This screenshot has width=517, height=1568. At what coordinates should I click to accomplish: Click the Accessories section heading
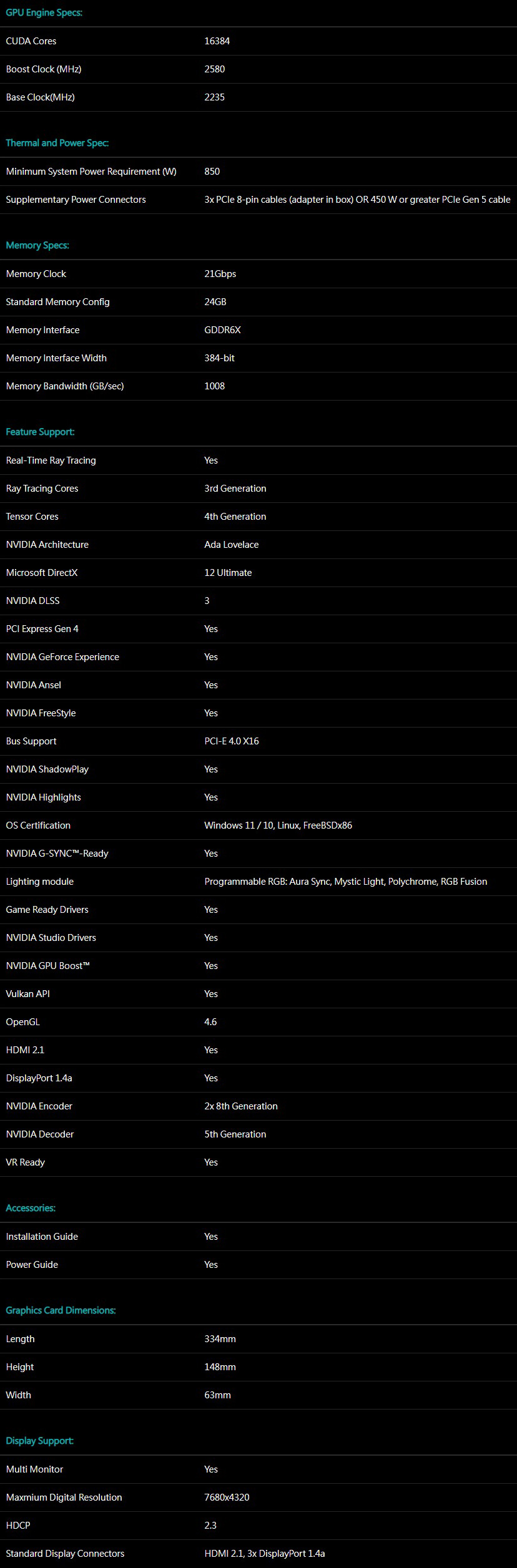[31, 1208]
